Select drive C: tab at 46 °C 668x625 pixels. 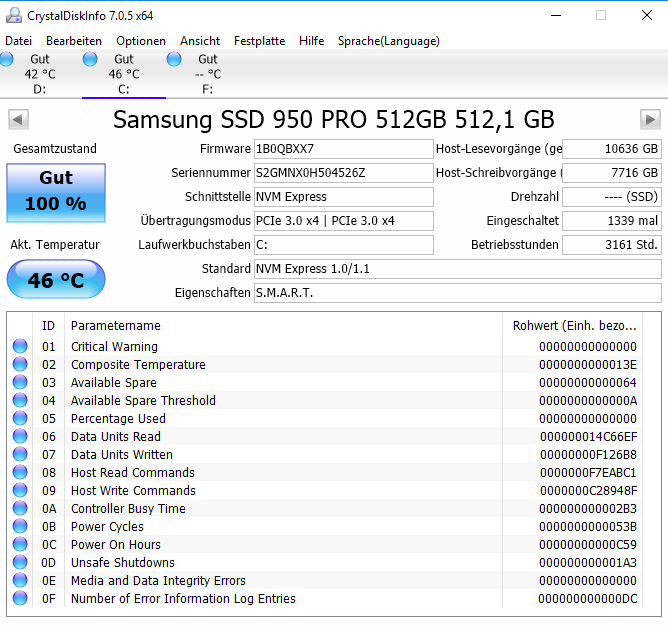pyautogui.click(x=124, y=74)
